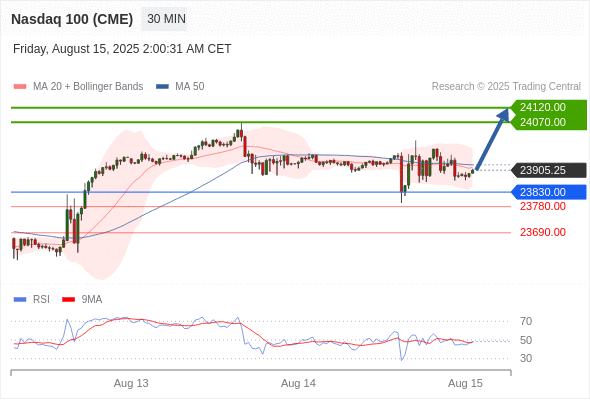Click the RSI 70 level label
The image size is (590, 400).
tap(526, 321)
